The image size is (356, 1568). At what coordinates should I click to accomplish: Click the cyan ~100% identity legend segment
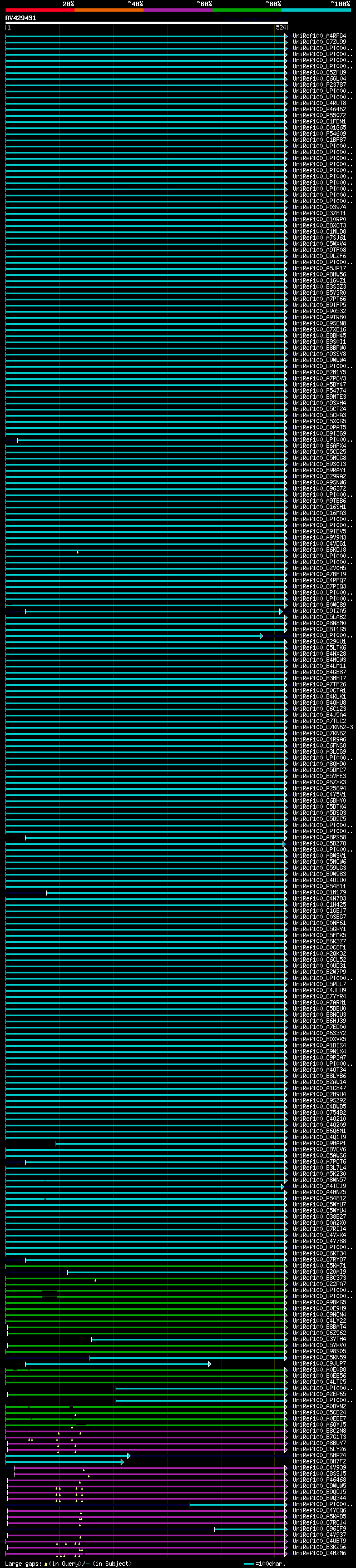(x=317, y=10)
